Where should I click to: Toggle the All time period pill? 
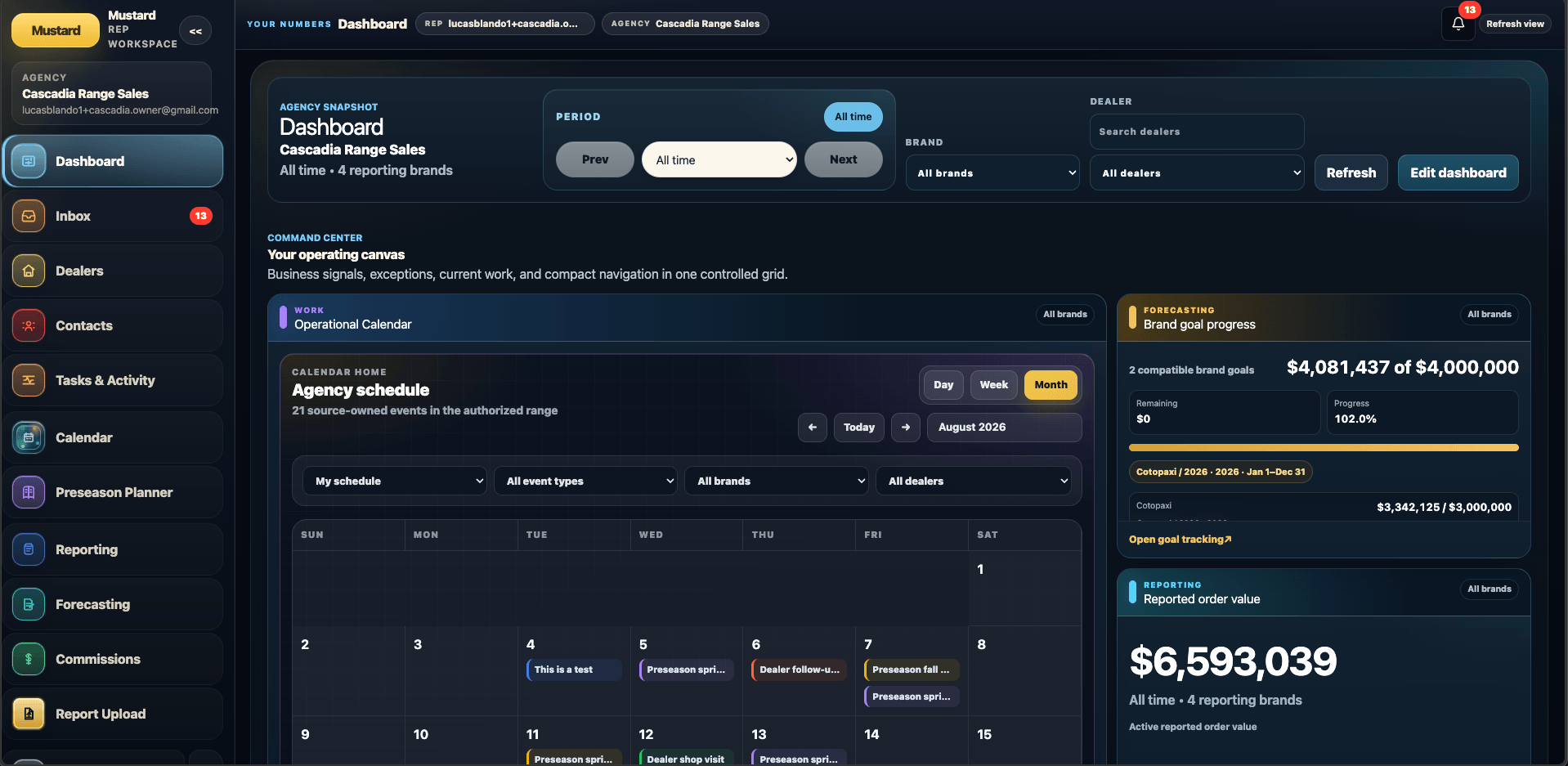click(853, 117)
